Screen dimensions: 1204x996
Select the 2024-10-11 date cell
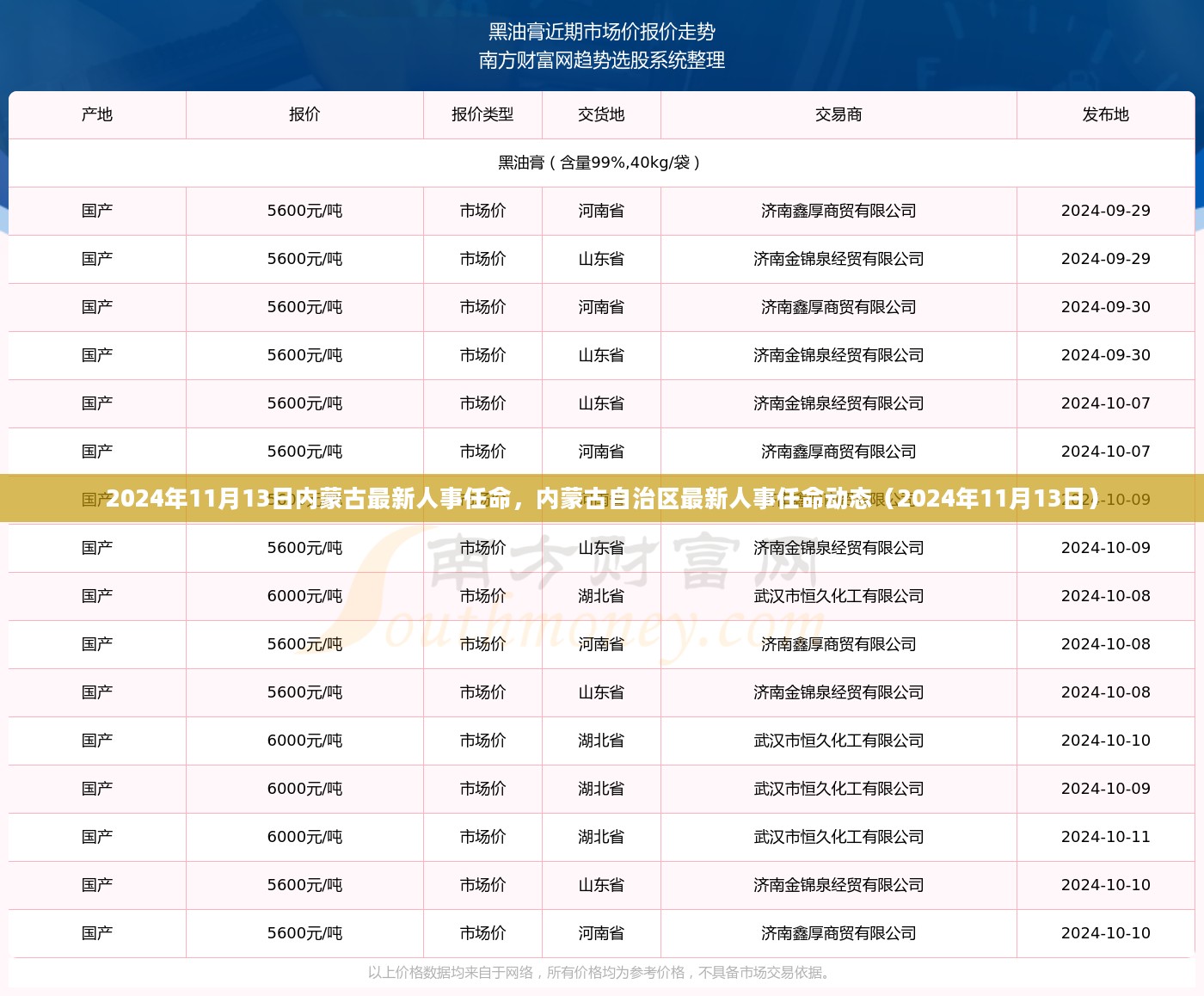[x=1106, y=837]
